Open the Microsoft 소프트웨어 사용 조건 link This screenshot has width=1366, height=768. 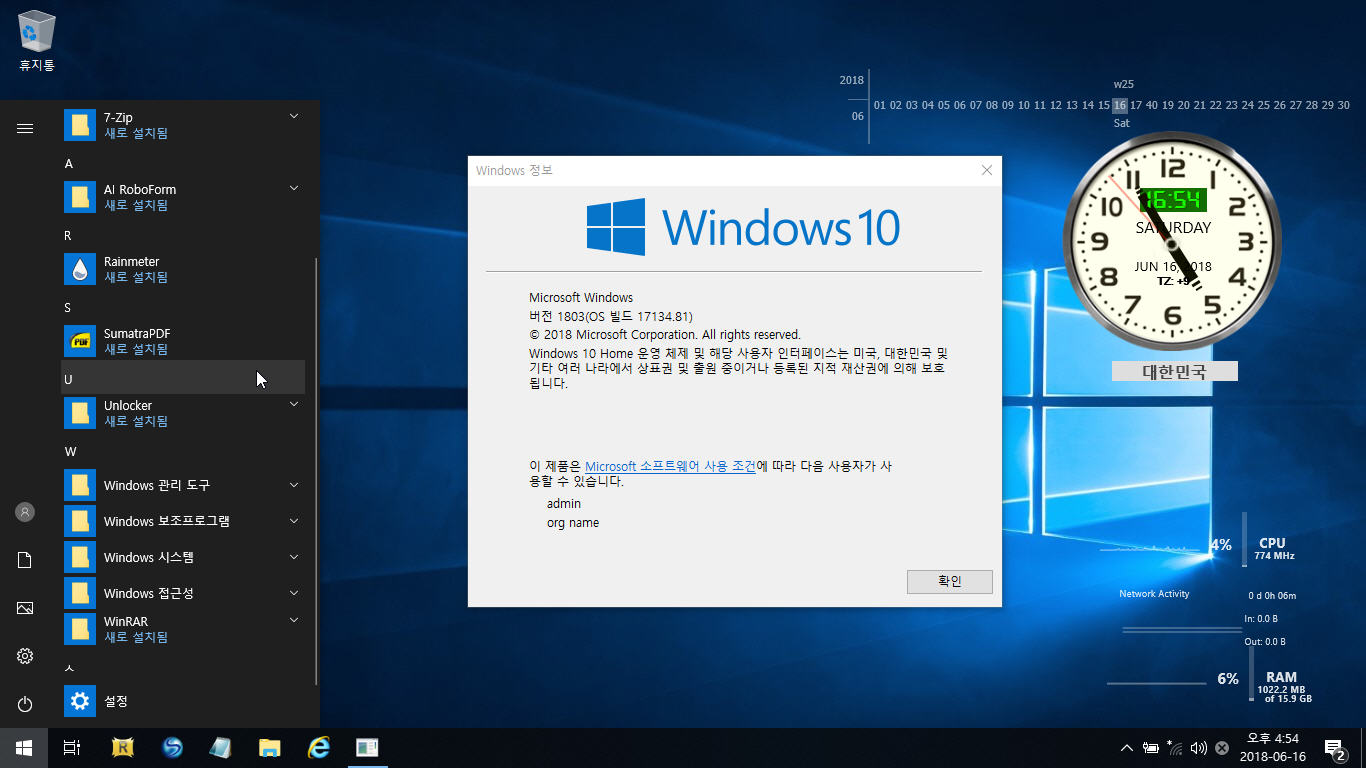point(670,466)
